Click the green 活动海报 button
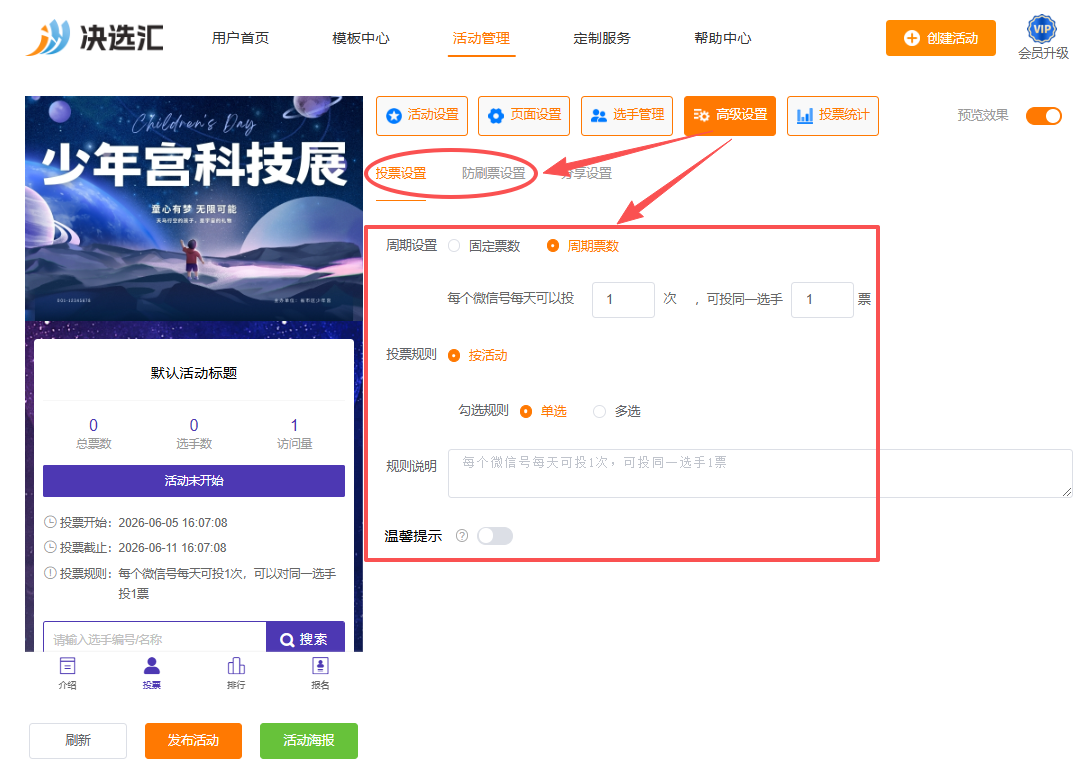 tap(309, 741)
